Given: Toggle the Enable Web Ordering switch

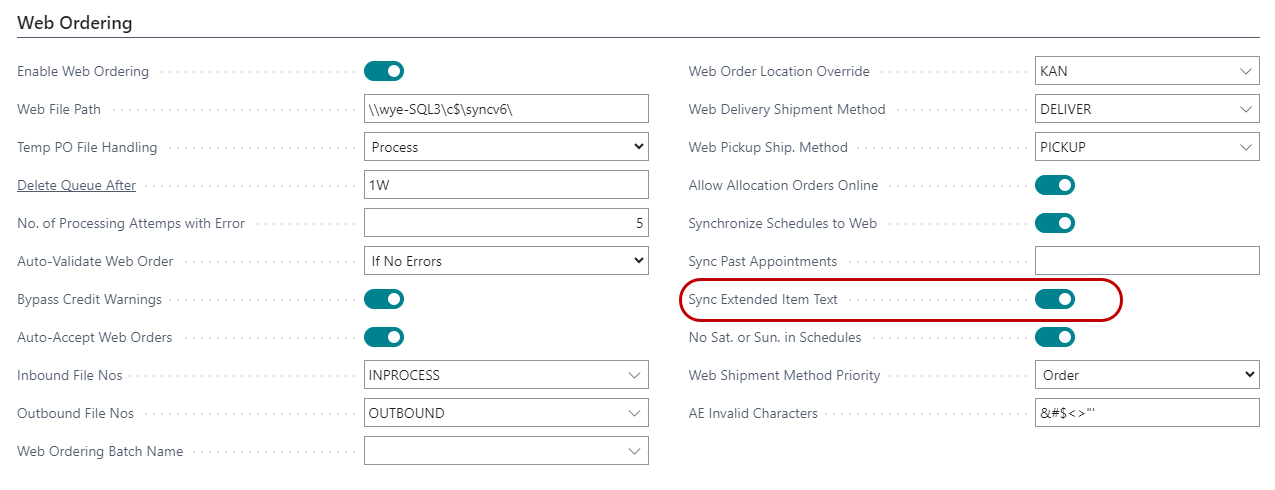Looking at the screenshot, I should coord(384,71).
